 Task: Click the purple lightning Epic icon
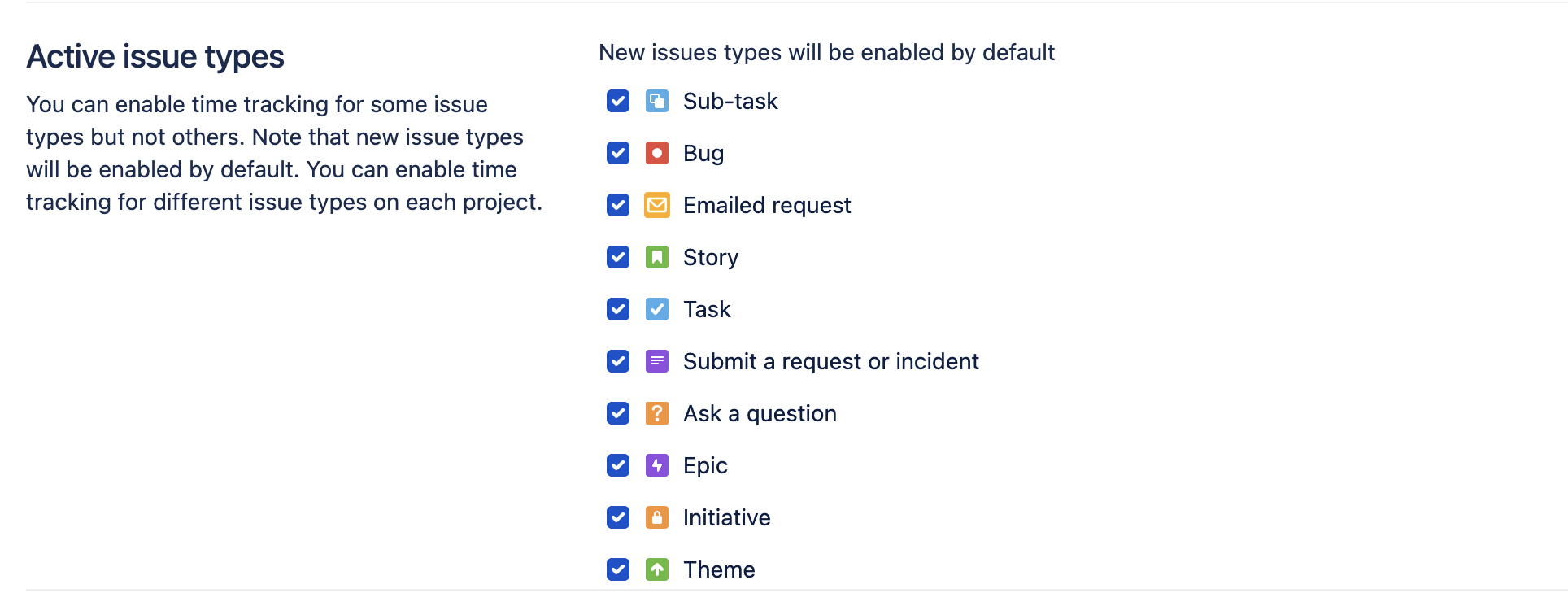coord(656,465)
